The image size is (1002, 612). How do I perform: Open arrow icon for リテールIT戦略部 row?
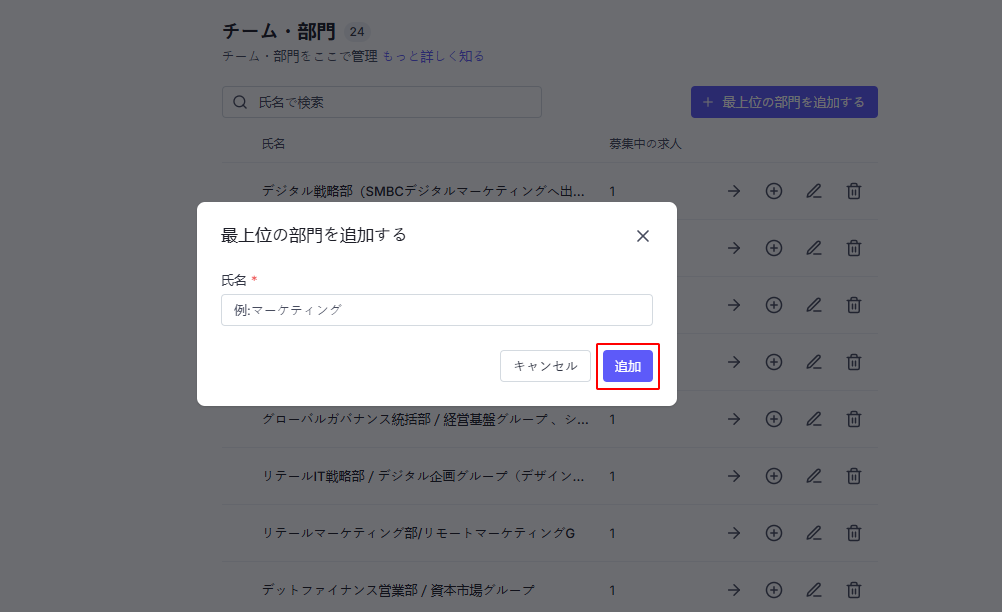734,476
